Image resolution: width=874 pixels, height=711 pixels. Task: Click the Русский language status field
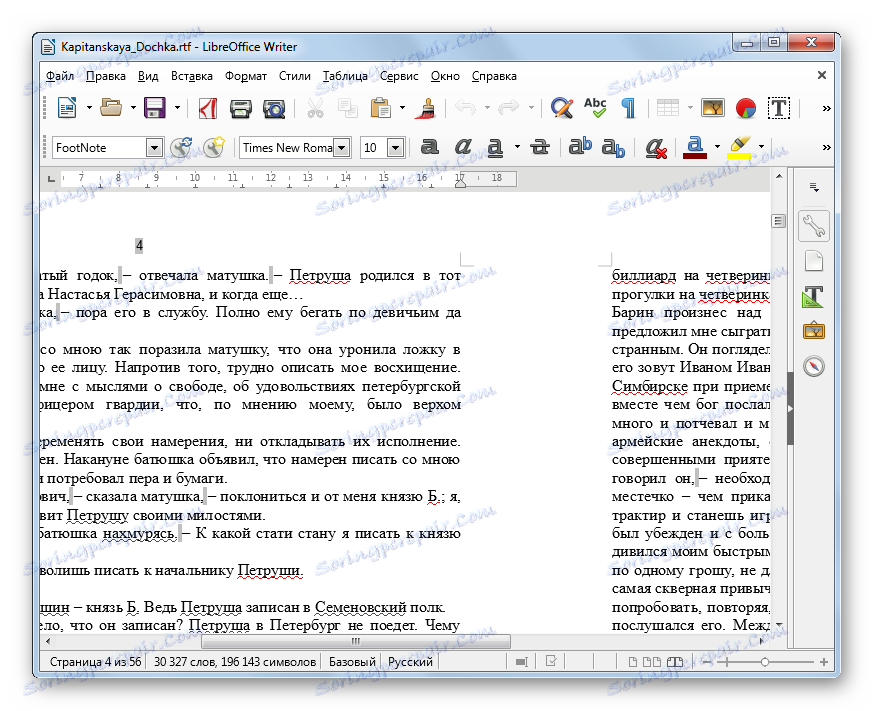pos(410,662)
